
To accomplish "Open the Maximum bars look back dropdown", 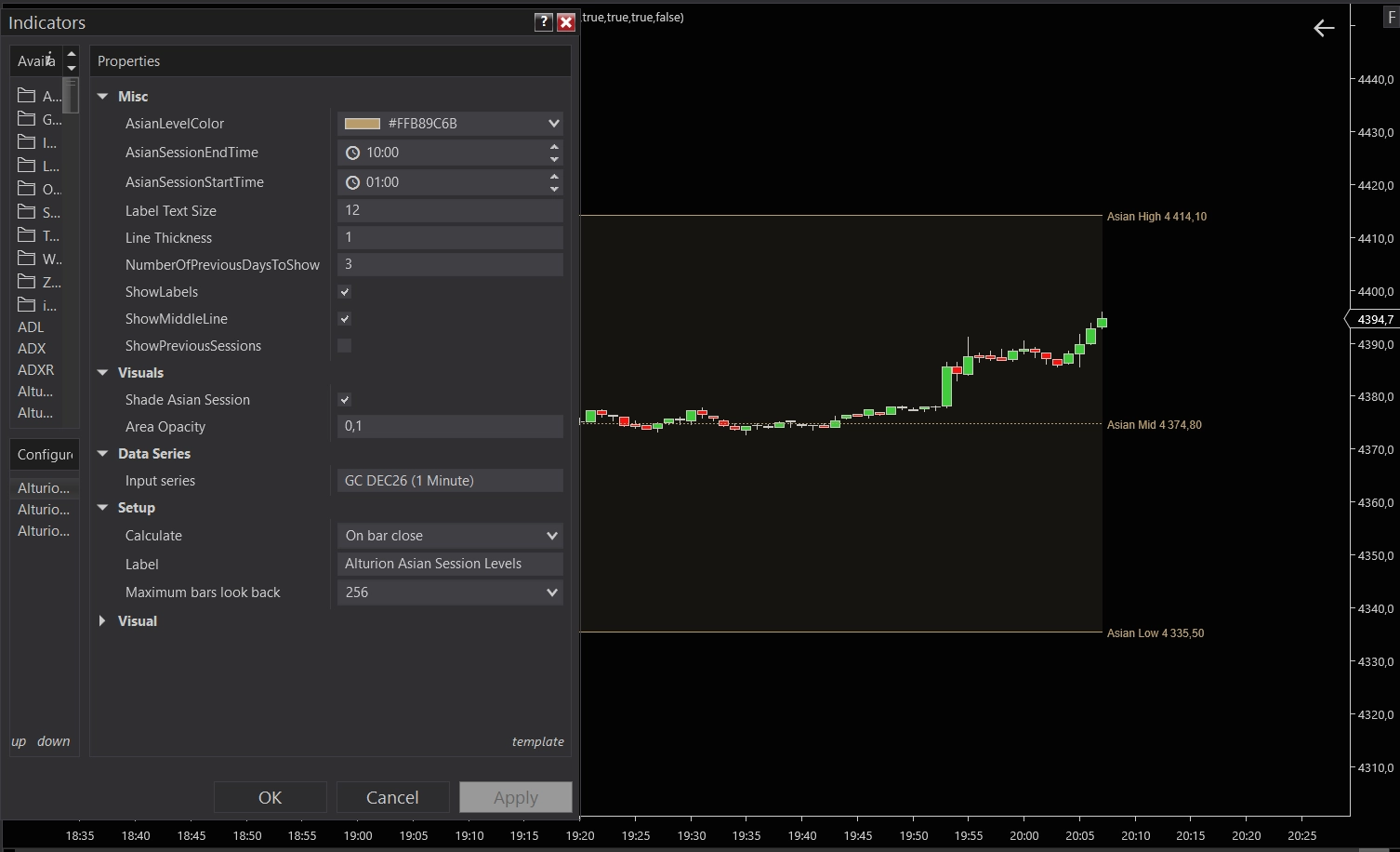I will pos(450,592).
